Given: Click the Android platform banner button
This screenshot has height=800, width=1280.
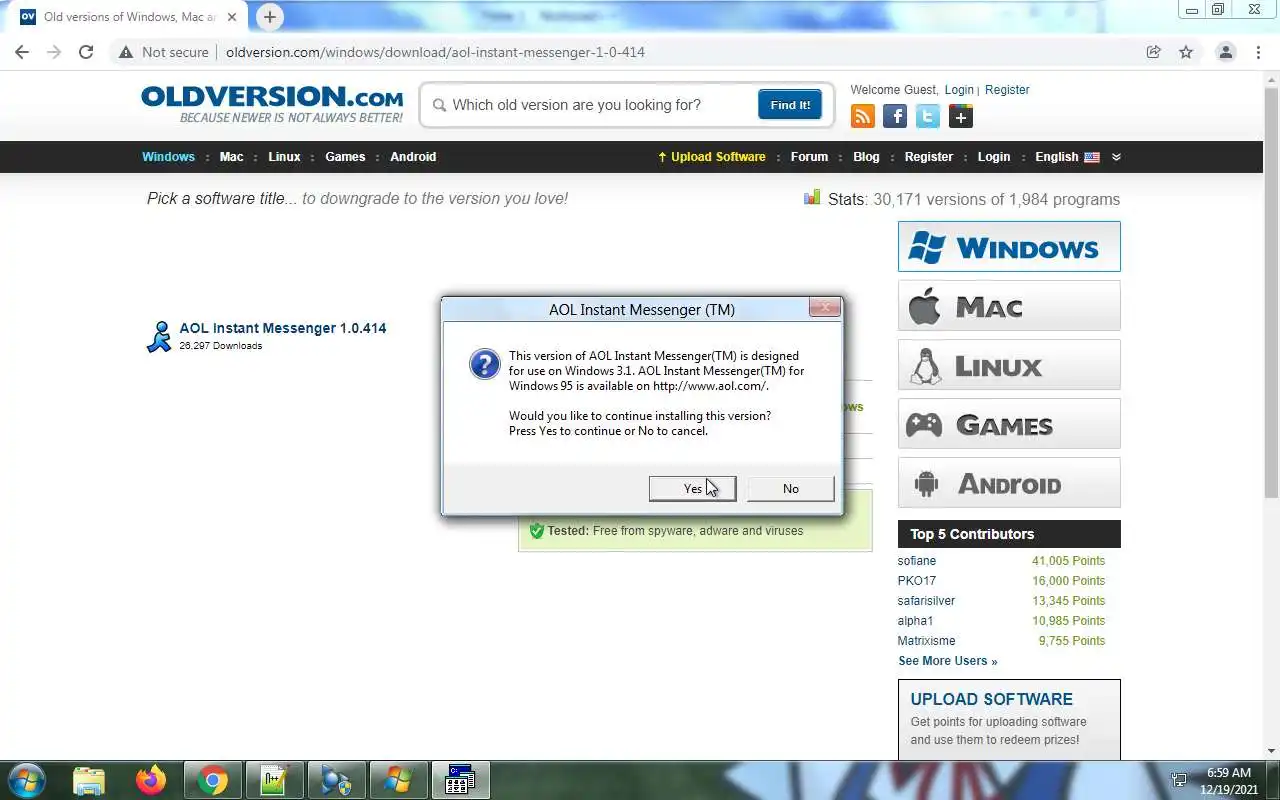Looking at the screenshot, I should click(x=1009, y=483).
